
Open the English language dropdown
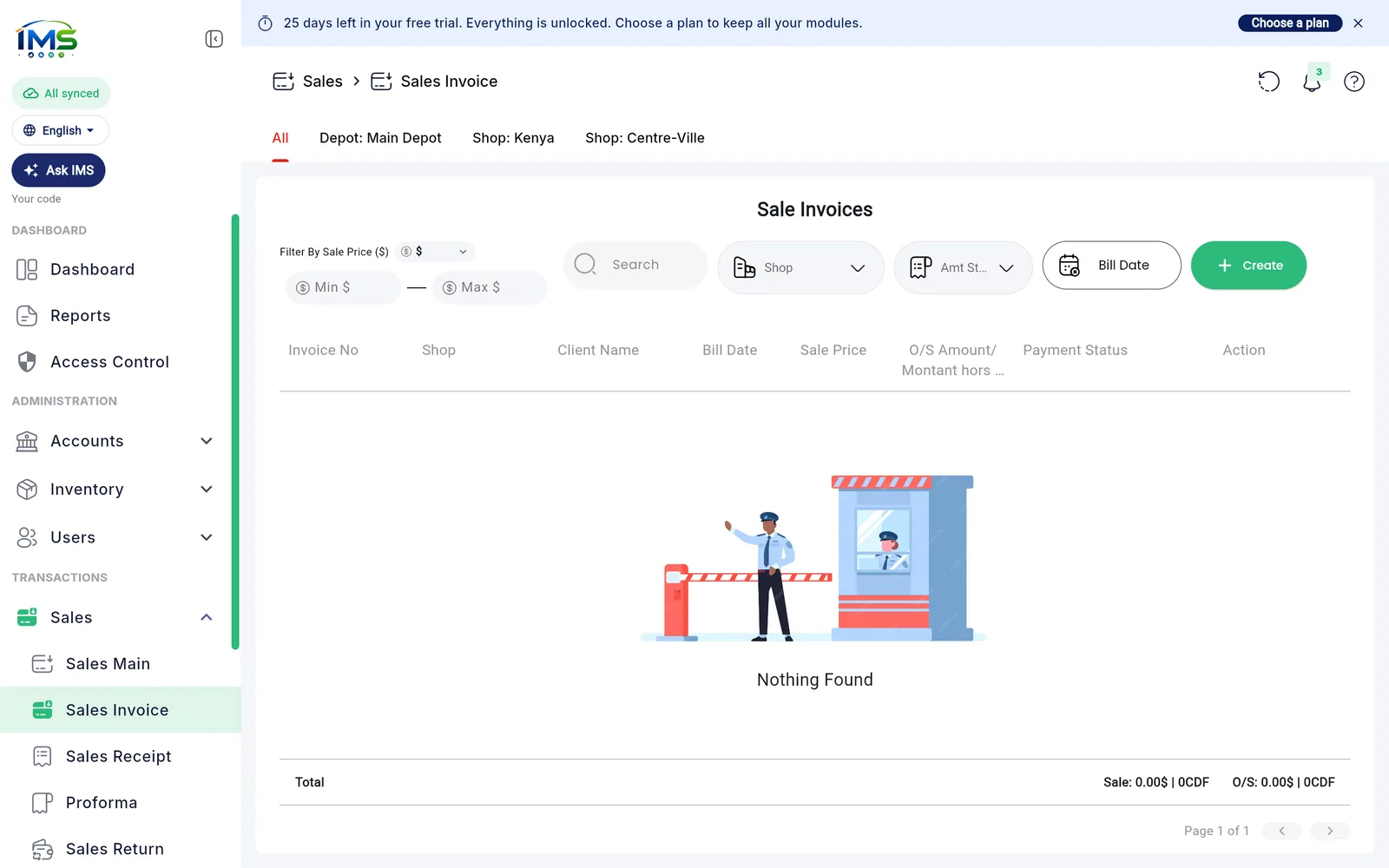click(x=61, y=131)
